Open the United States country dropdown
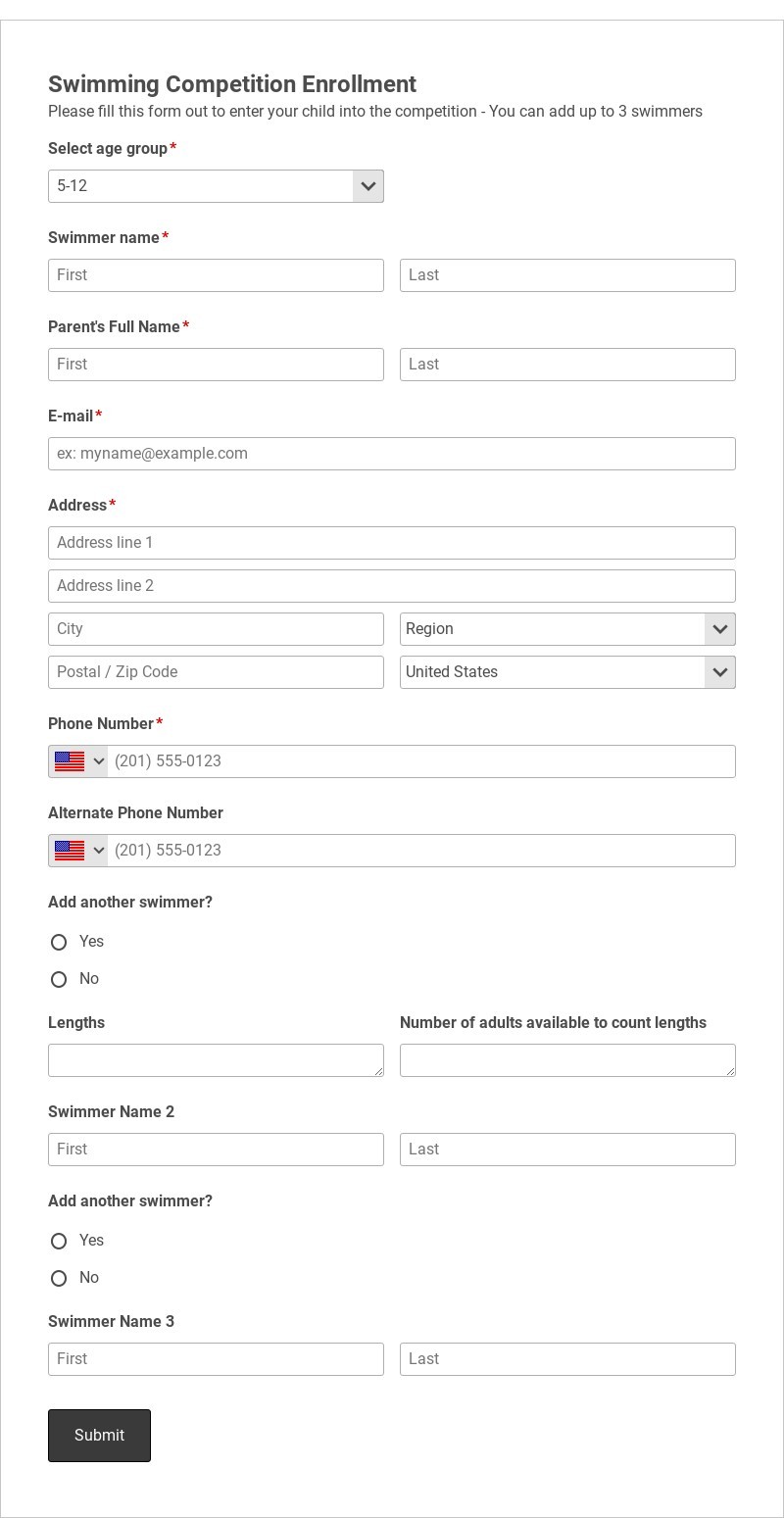The height and width of the screenshot is (1518, 784). 567,672
